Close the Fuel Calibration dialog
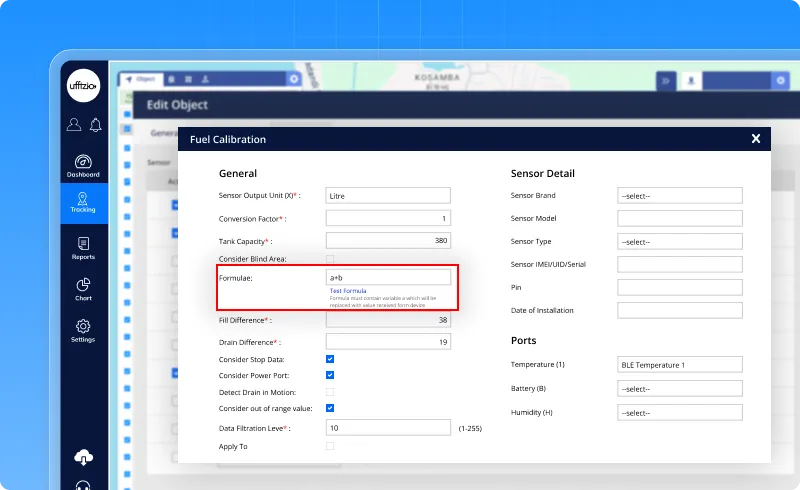The height and width of the screenshot is (490, 800). coord(756,139)
